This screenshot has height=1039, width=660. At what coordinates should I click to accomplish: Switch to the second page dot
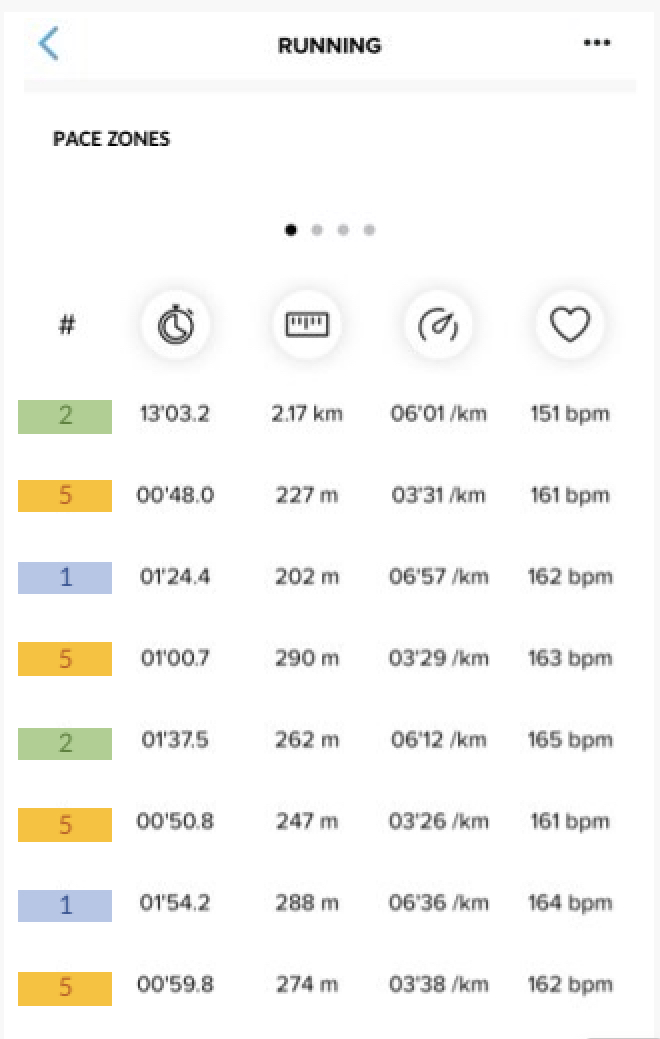317,230
